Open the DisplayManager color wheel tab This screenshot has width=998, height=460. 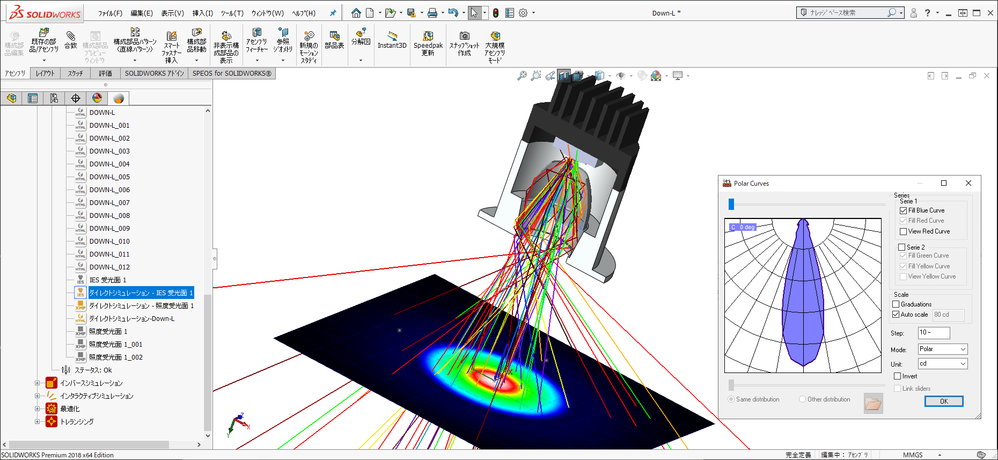pyautogui.click(x=97, y=98)
